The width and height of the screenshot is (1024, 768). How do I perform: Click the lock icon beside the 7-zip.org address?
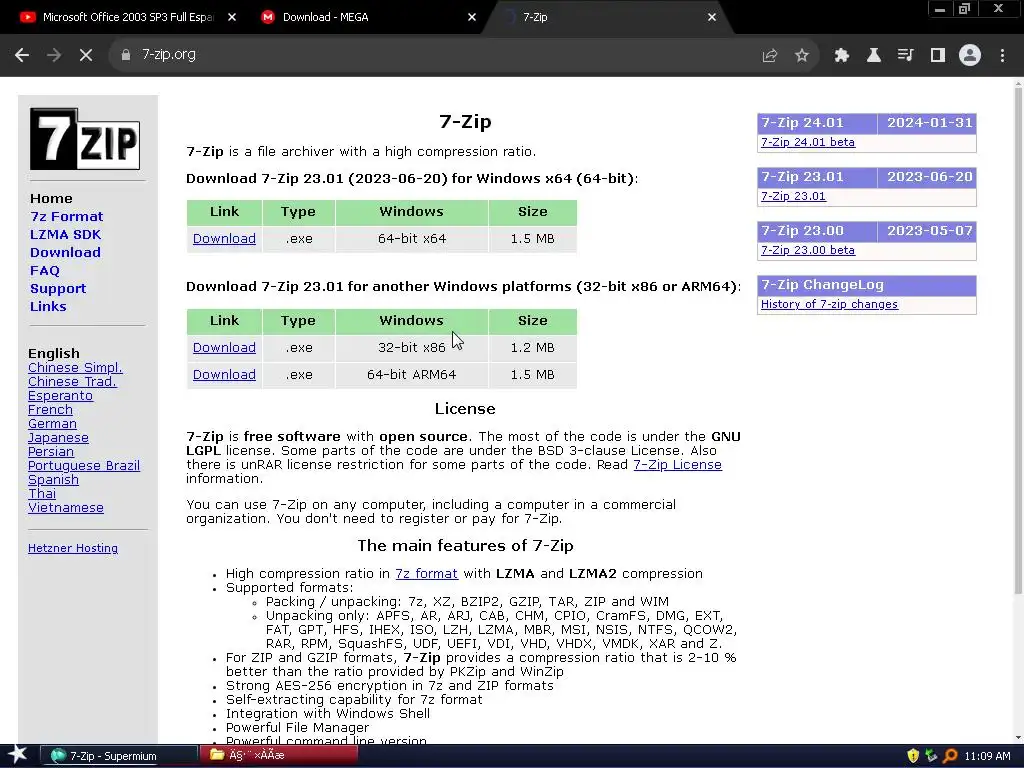125,55
